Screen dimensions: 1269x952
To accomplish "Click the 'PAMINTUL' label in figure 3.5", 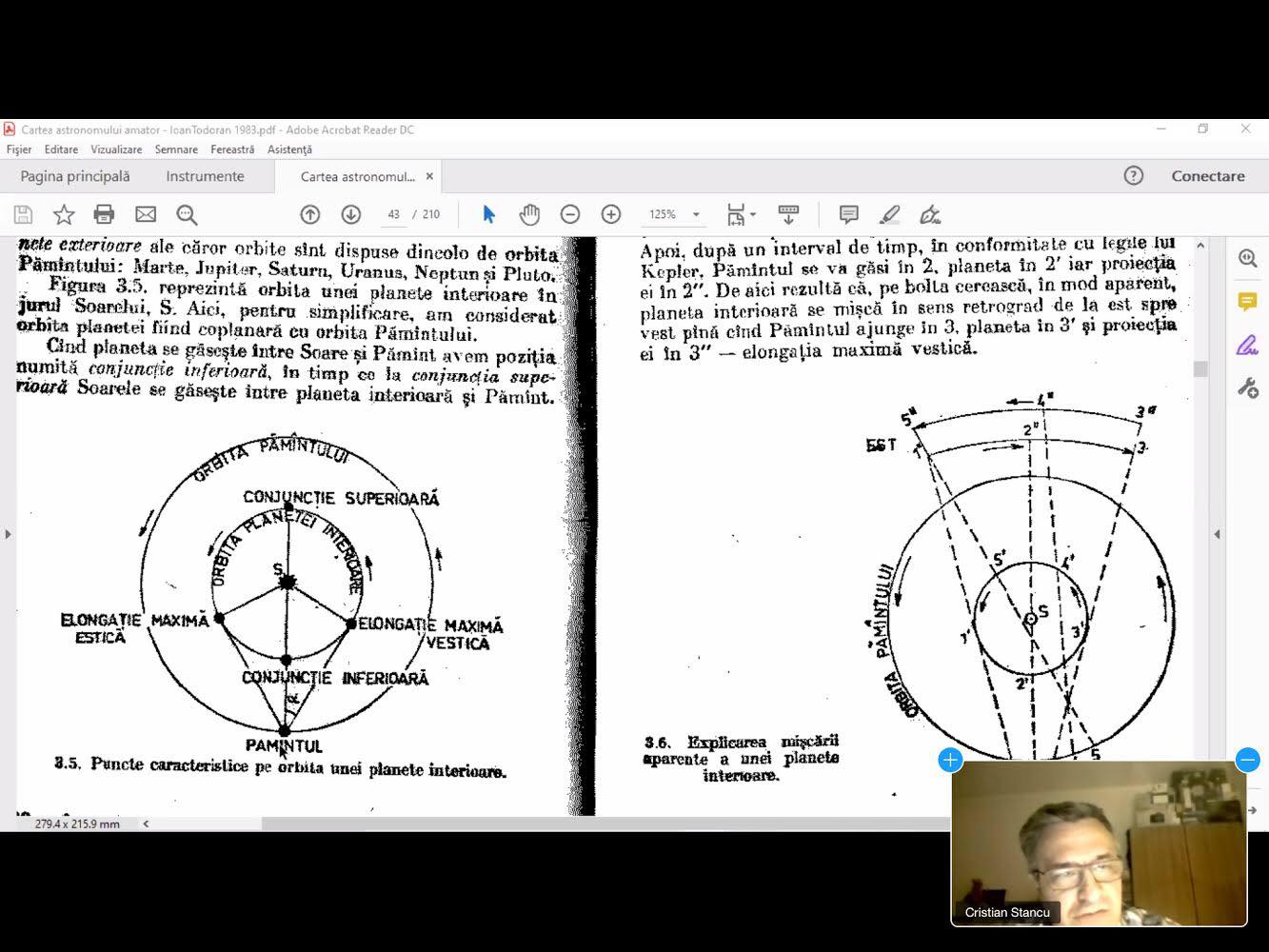I will coord(284,745).
